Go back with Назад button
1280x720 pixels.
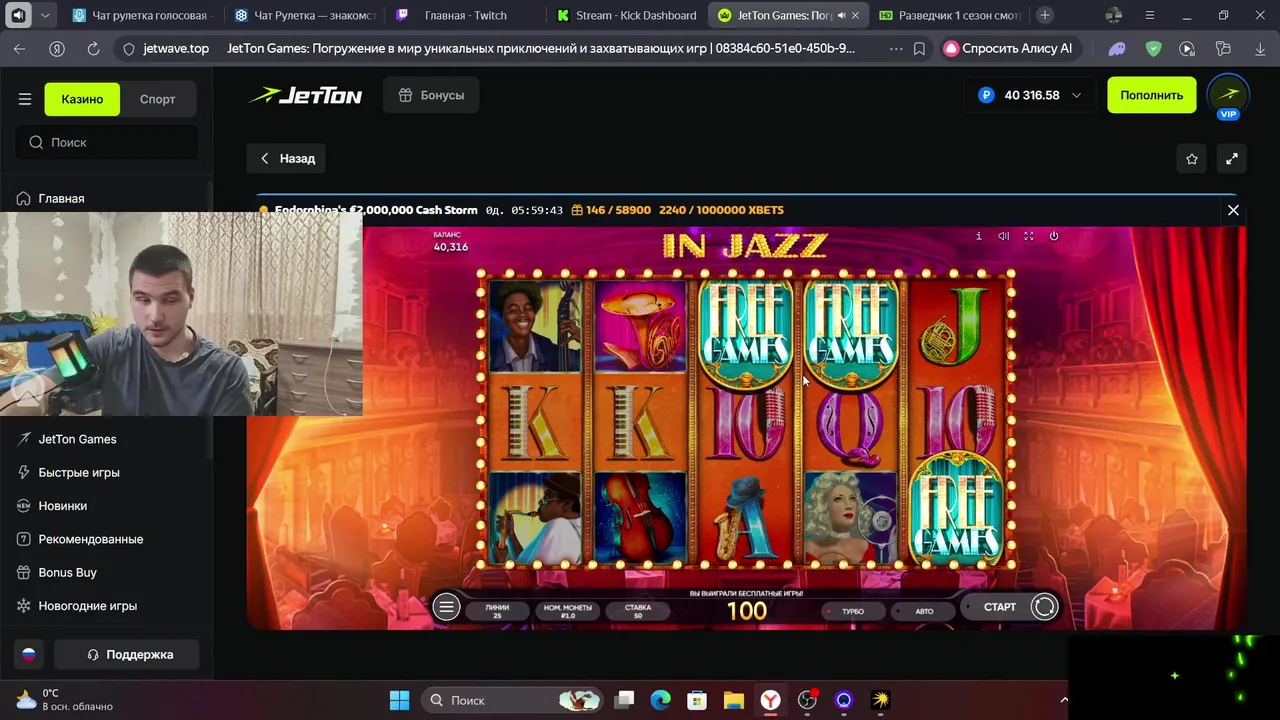[x=287, y=158]
